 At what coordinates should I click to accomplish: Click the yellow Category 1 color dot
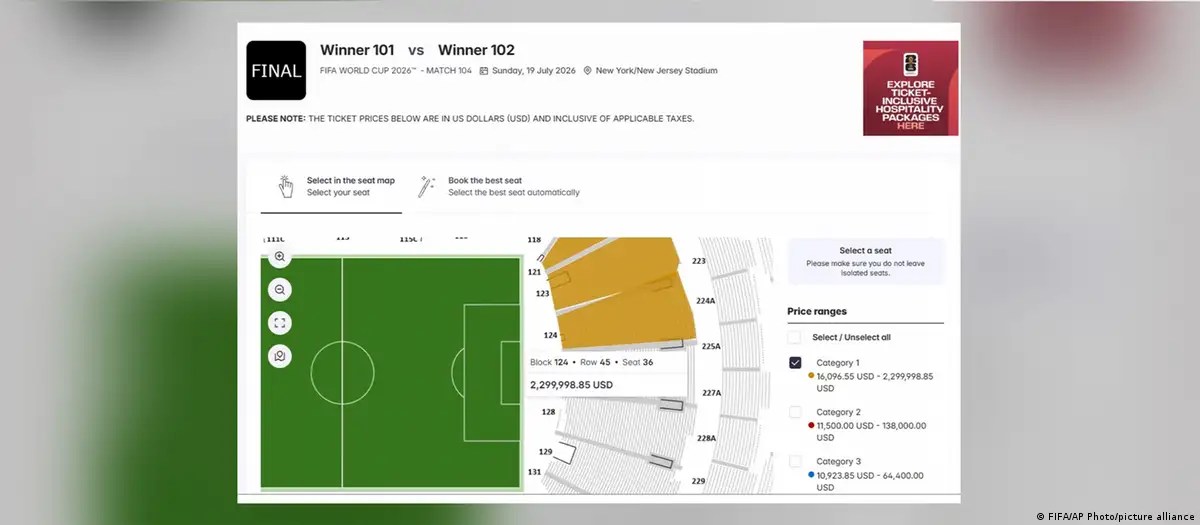[811, 376]
